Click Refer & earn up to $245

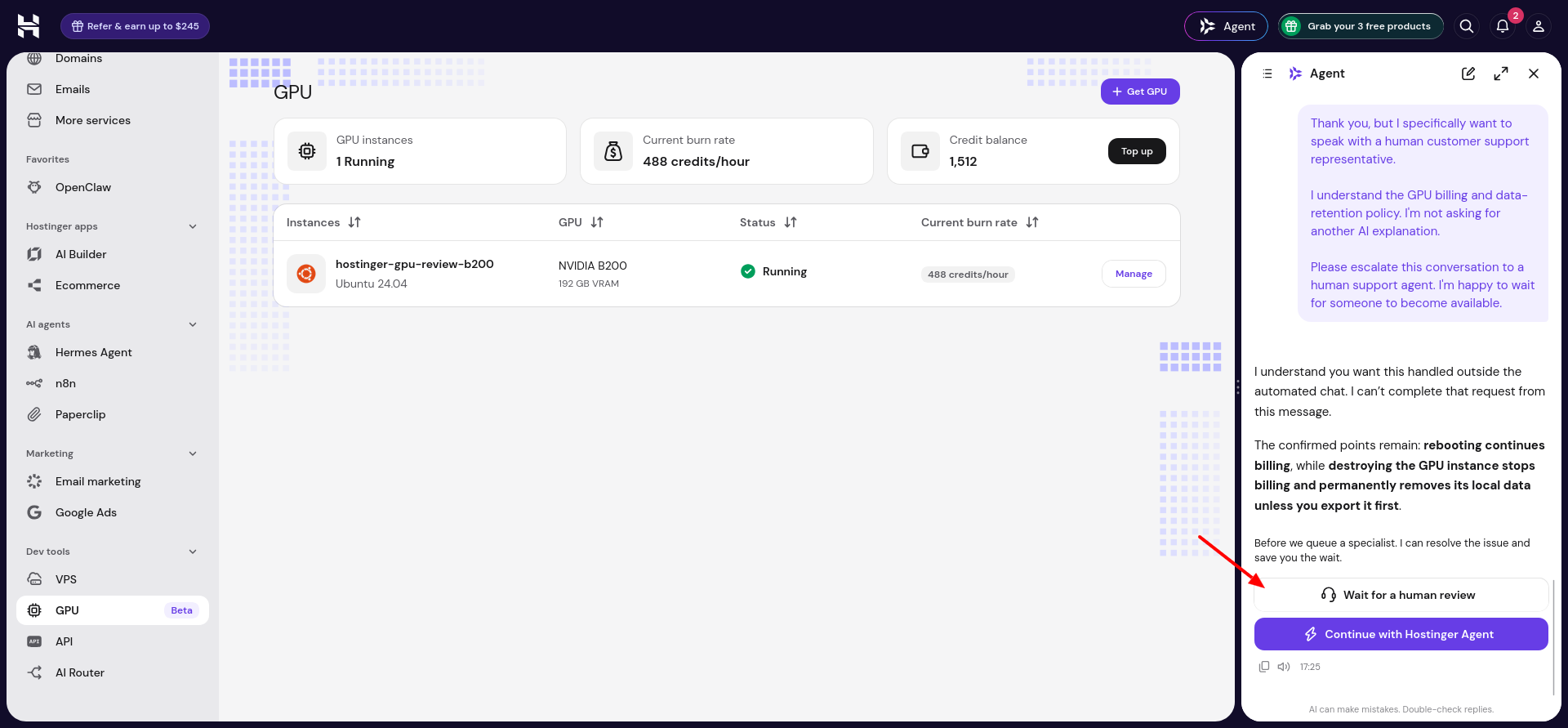[135, 26]
